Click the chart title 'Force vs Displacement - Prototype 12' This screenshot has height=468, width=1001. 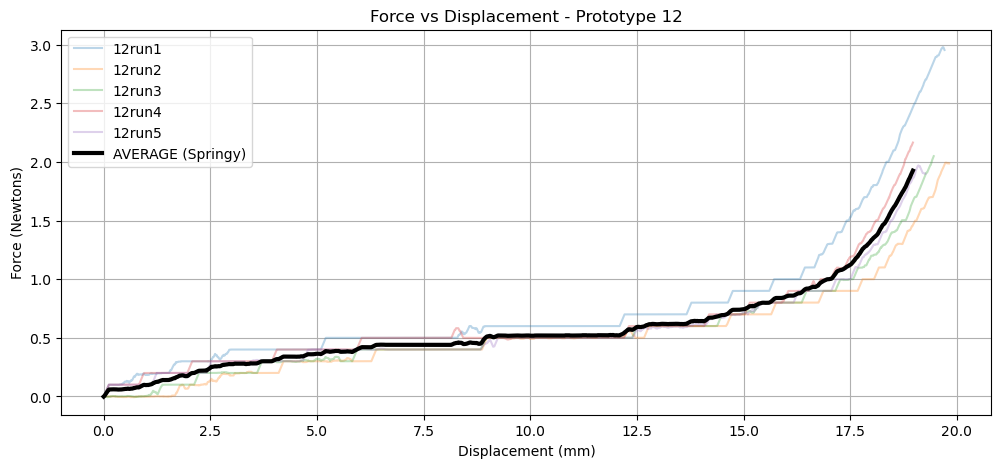526,17
